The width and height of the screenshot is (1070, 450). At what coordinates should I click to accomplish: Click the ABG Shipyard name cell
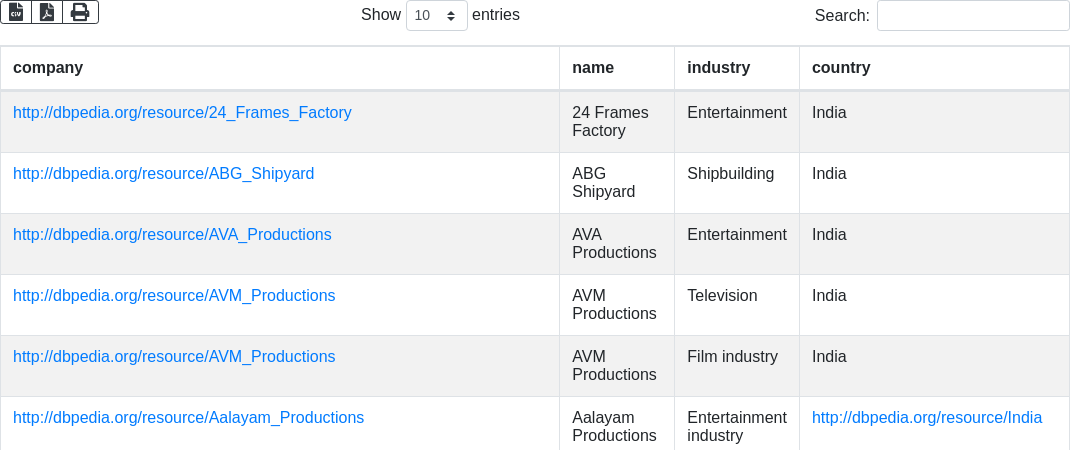603,182
